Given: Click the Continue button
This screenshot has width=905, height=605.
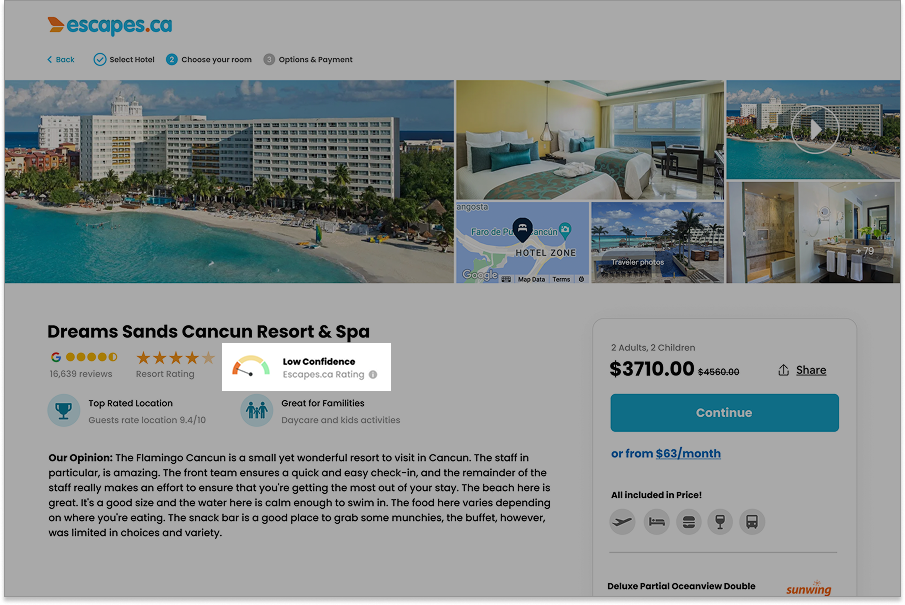Looking at the screenshot, I should pos(724,413).
